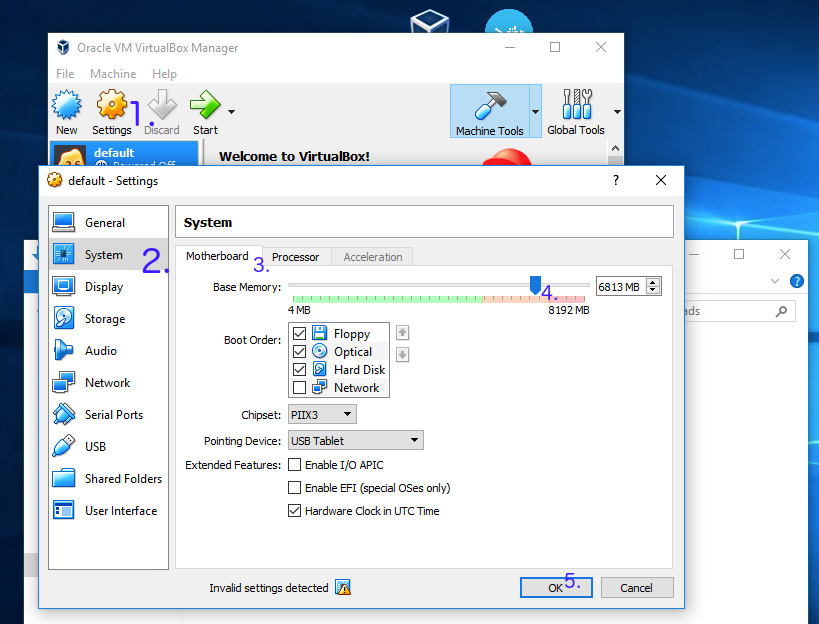Image resolution: width=819 pixels, height=624 pixels.
Task: Click the New machine toolbar icon
Action: [67, 106]
